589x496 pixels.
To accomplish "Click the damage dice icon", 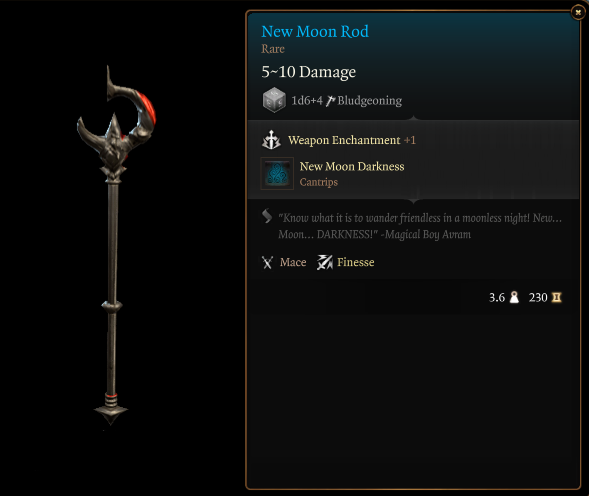I will 274,100.
